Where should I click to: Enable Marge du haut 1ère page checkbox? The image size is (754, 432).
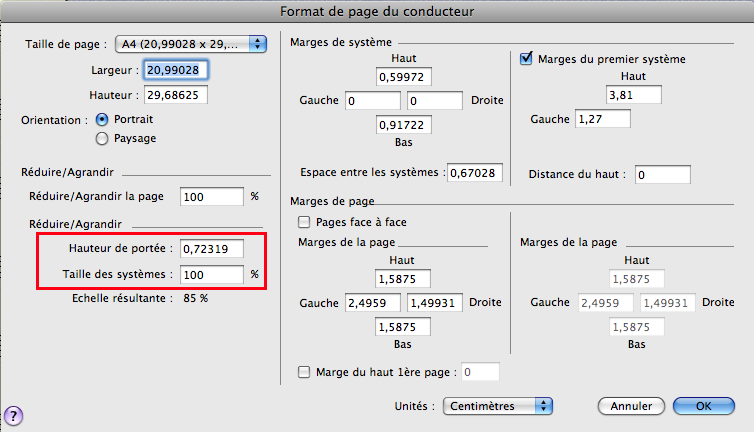[x=304, y=372]
